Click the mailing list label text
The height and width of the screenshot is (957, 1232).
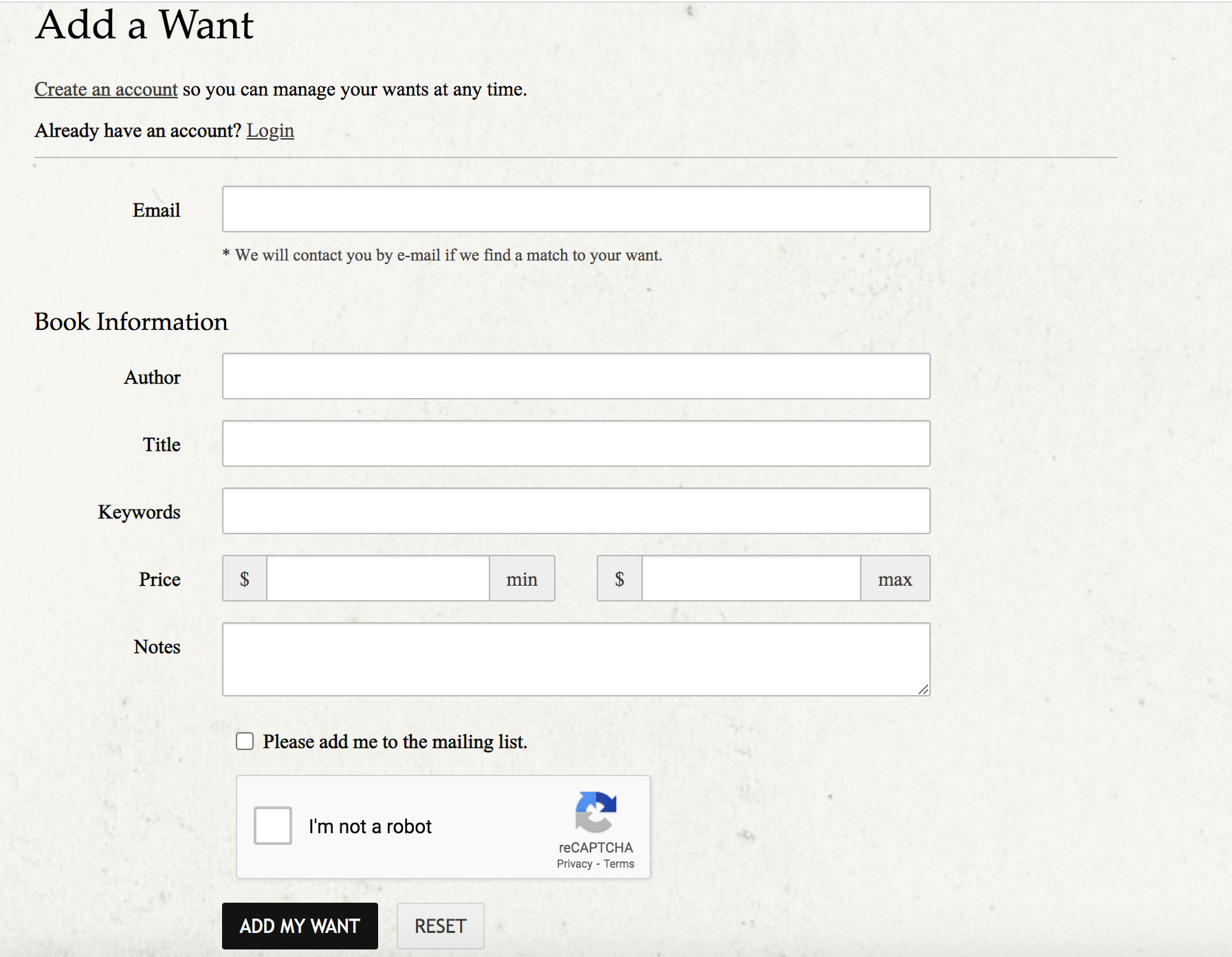pos(395,742)
